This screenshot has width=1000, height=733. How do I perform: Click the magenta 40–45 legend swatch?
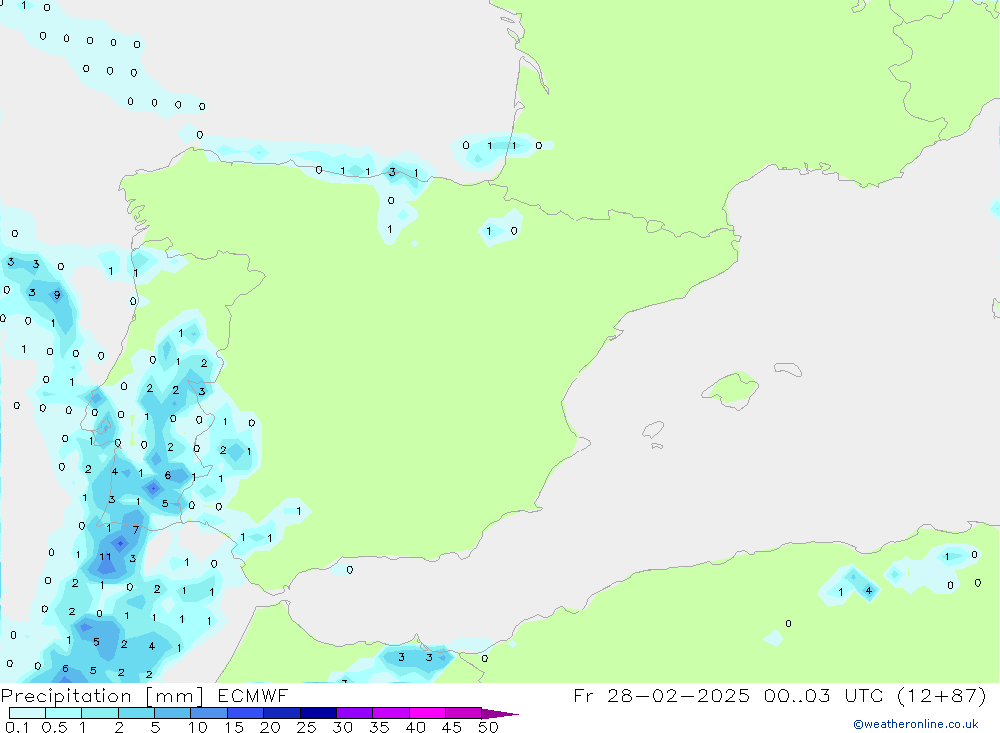[427, 713]
